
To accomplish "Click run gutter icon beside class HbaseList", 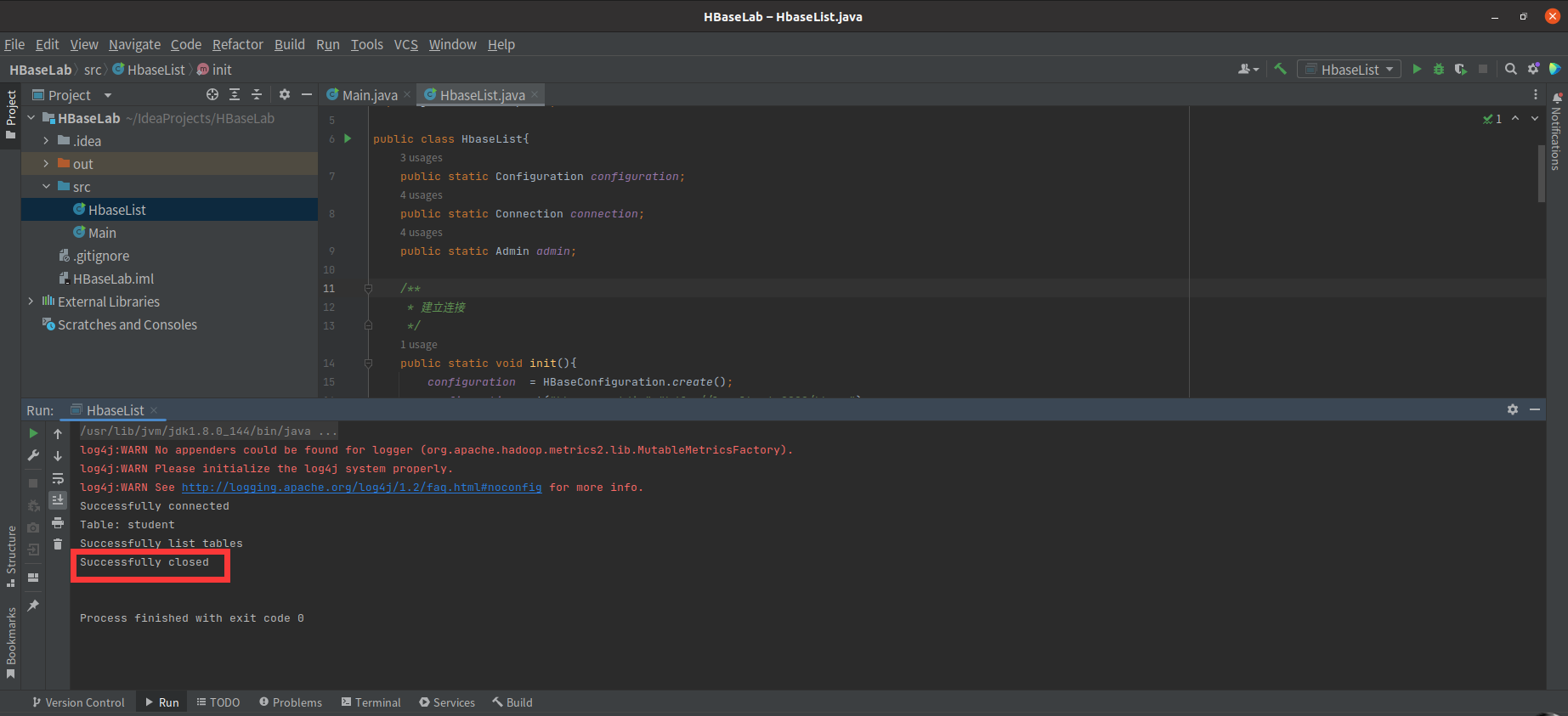I will click(x=348, y=138).
